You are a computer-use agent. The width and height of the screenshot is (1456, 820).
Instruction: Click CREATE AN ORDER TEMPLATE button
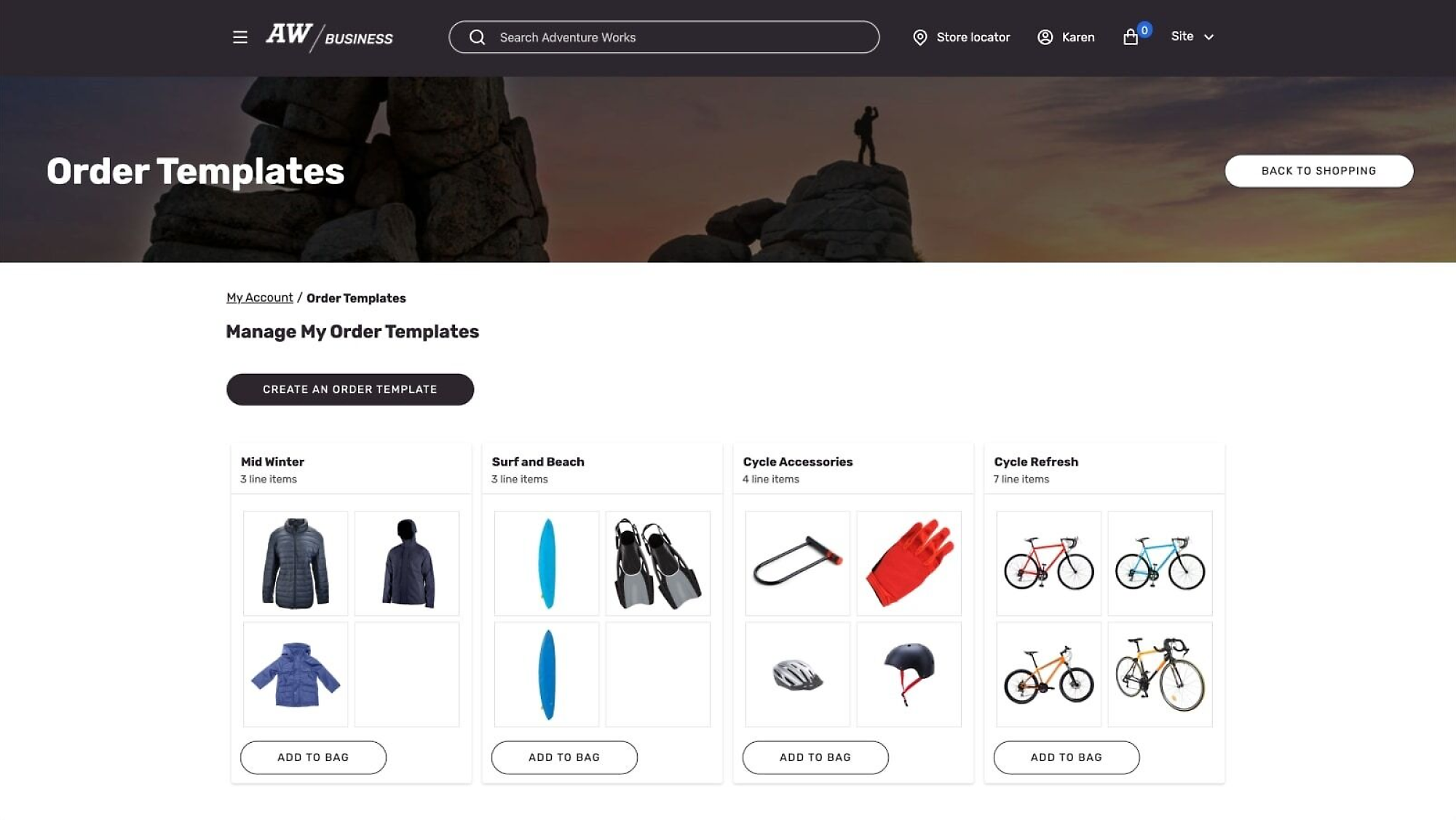[350, 389]
